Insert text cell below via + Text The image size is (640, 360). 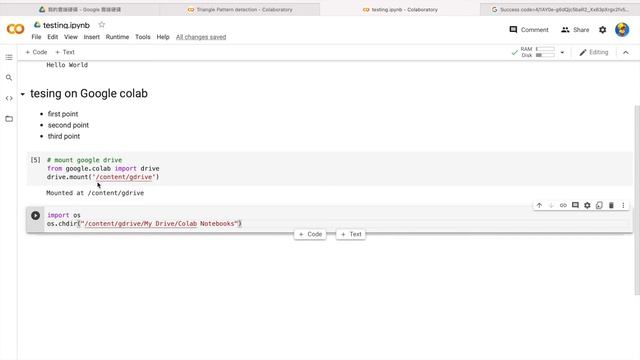[351, 234]
